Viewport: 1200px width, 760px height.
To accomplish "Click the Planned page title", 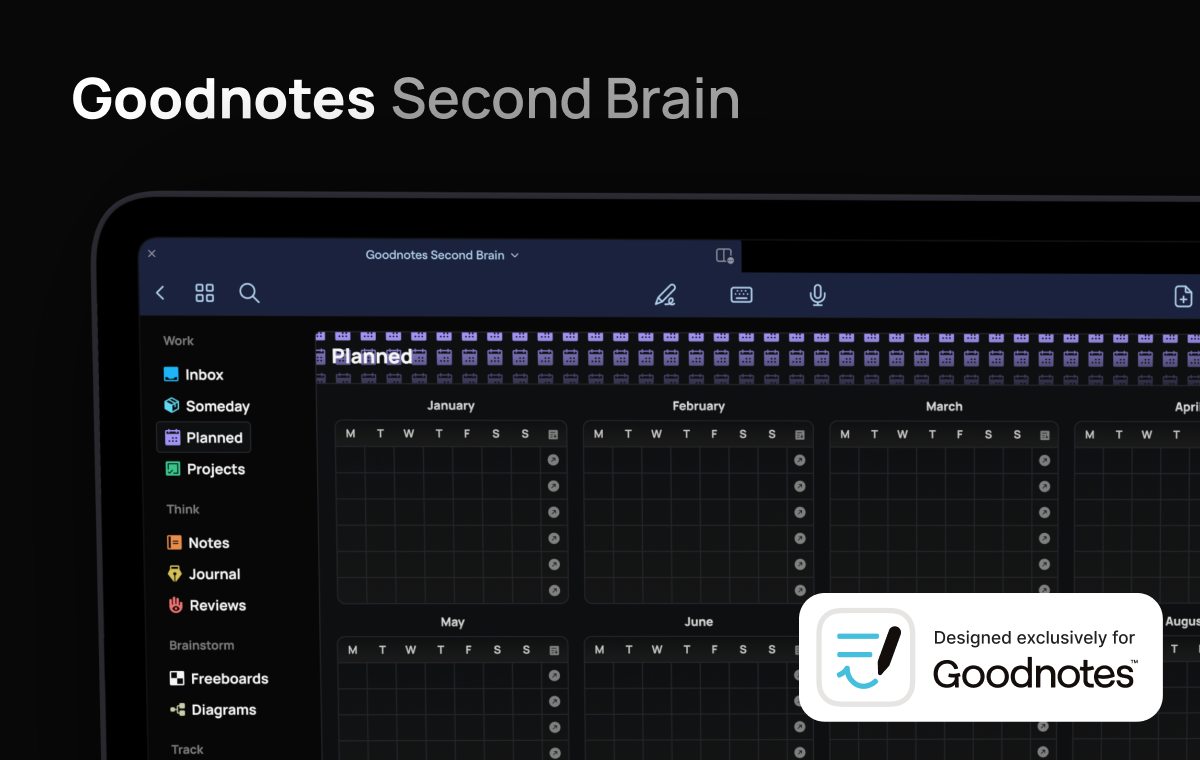I will 372,356.
